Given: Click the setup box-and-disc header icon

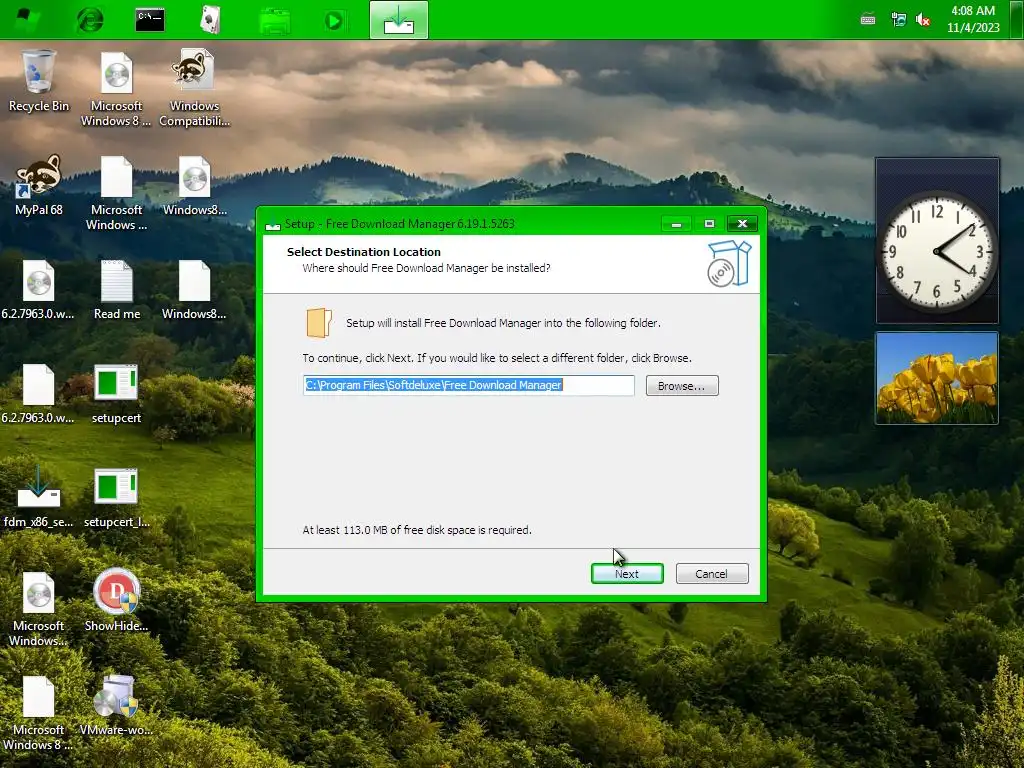Looking at the screenshot, I should [x=729, y=264].
